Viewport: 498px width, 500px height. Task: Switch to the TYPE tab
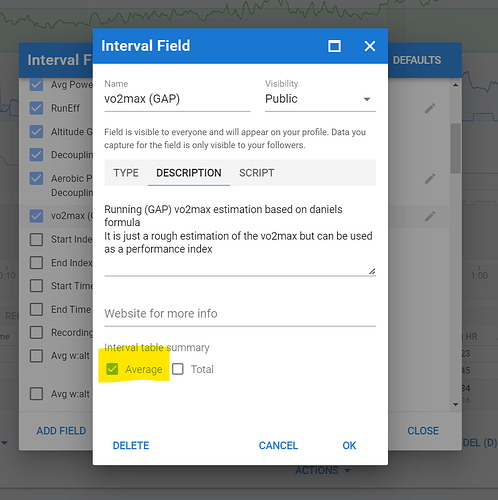[126, 173]
